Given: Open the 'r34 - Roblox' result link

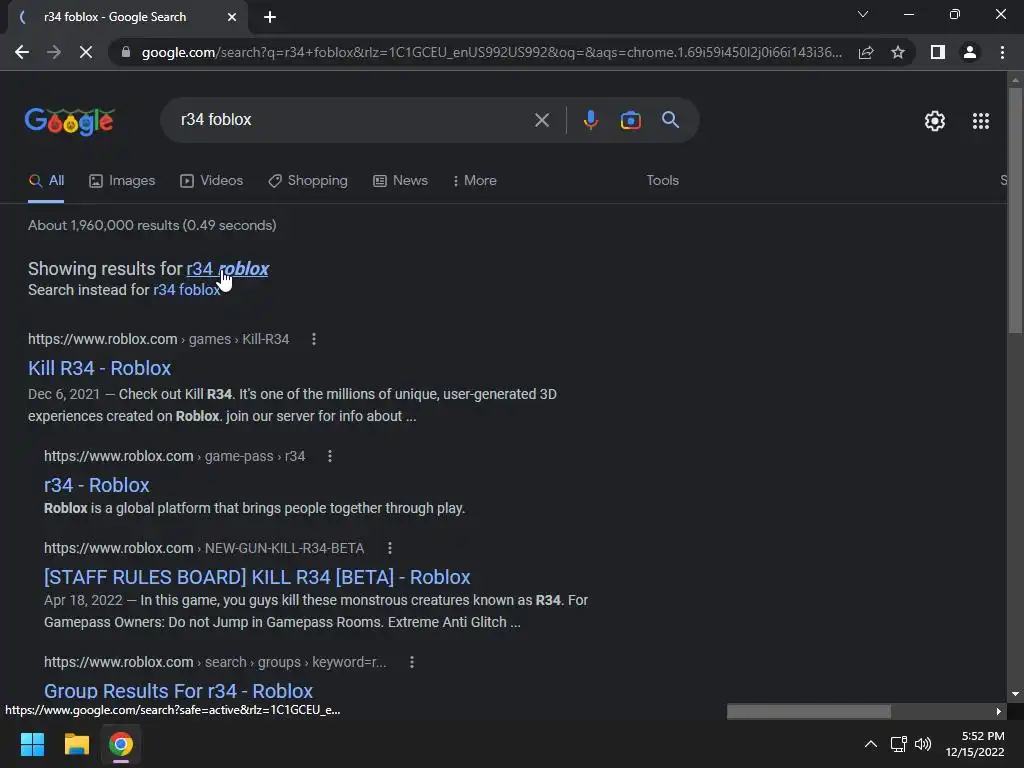Looking at the screenshot, I should point(97,485).
